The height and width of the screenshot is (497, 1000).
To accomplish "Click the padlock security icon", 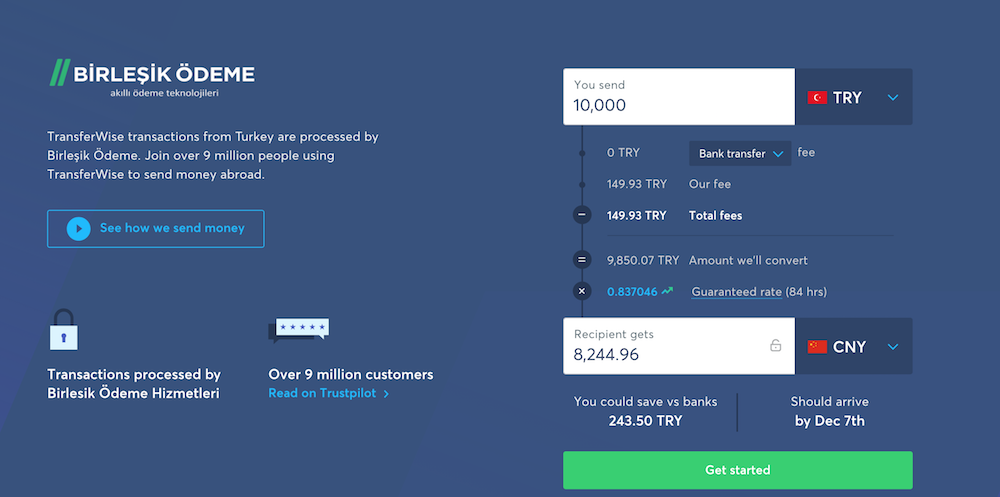I will pyautogui.click(x=64, y=330).
